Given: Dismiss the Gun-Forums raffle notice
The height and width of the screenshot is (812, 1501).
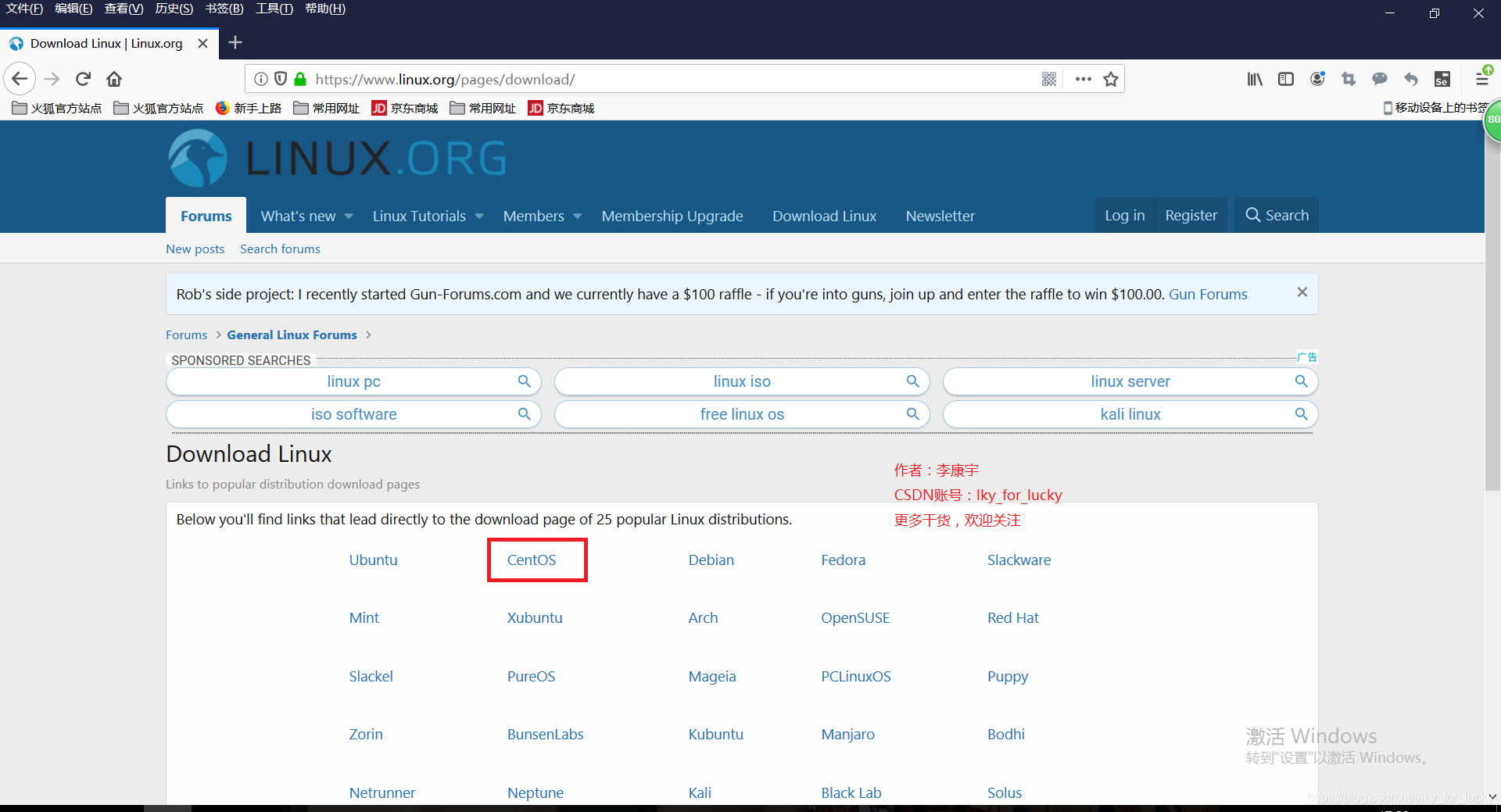Looking at the screenshot, I should pyautogui.click(x=1302, y=292).
